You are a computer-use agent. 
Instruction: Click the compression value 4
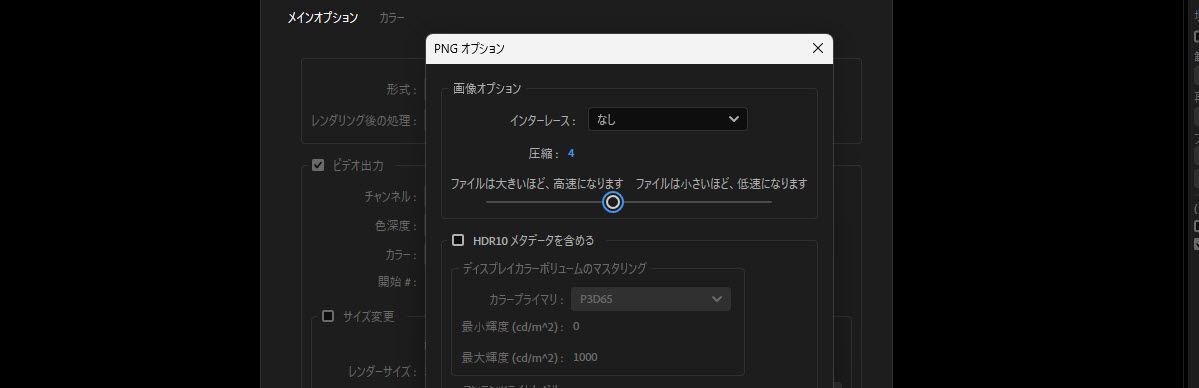click(x=571, y=154)
